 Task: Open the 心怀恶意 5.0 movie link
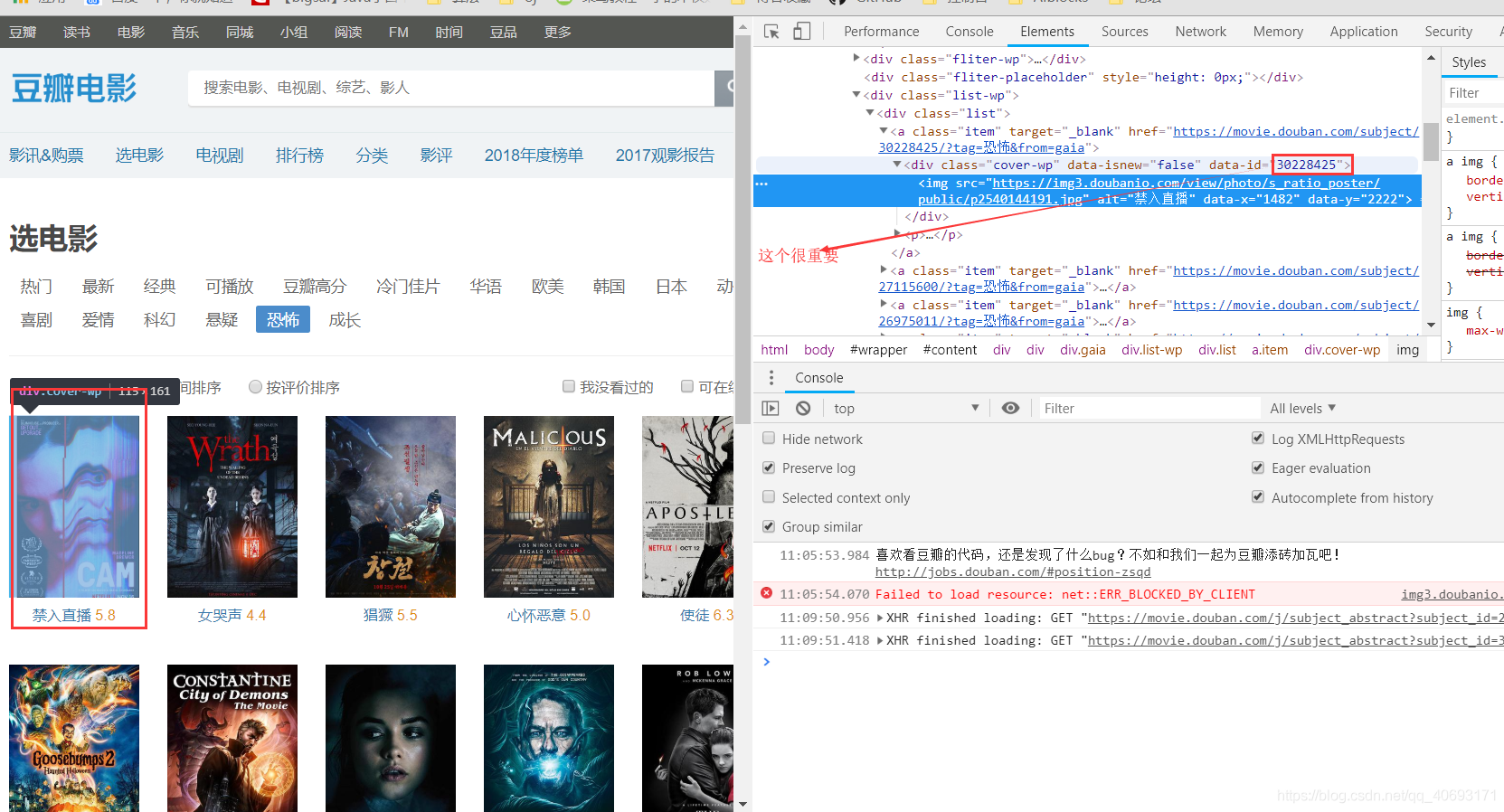548,615
